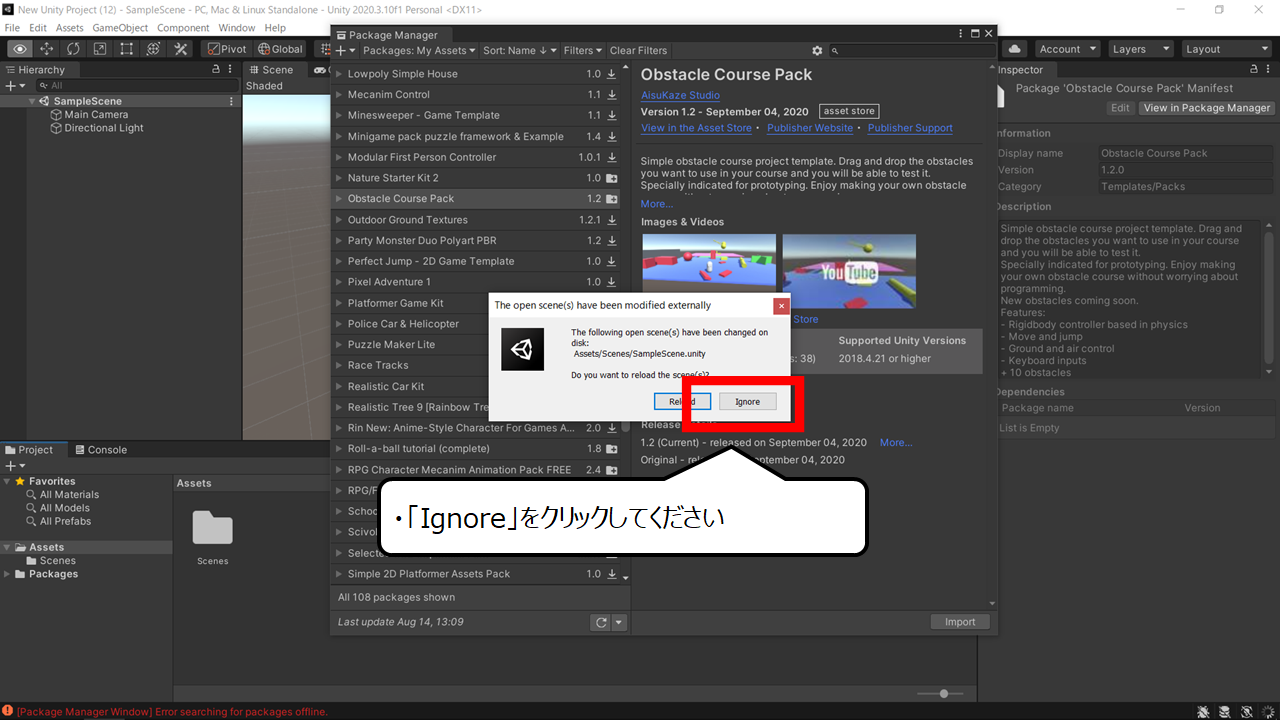Click the background activity spinner icon
1280x720 pixels.
(x=1267, y=711)
